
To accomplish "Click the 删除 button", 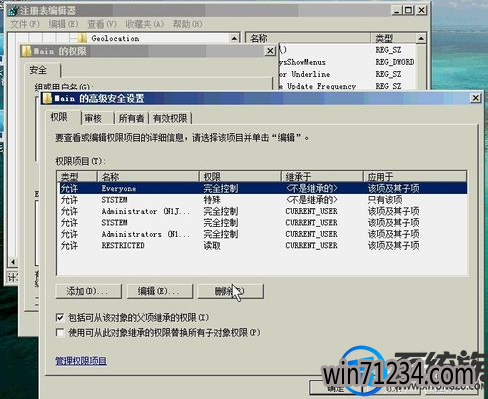I will point(231,291).
